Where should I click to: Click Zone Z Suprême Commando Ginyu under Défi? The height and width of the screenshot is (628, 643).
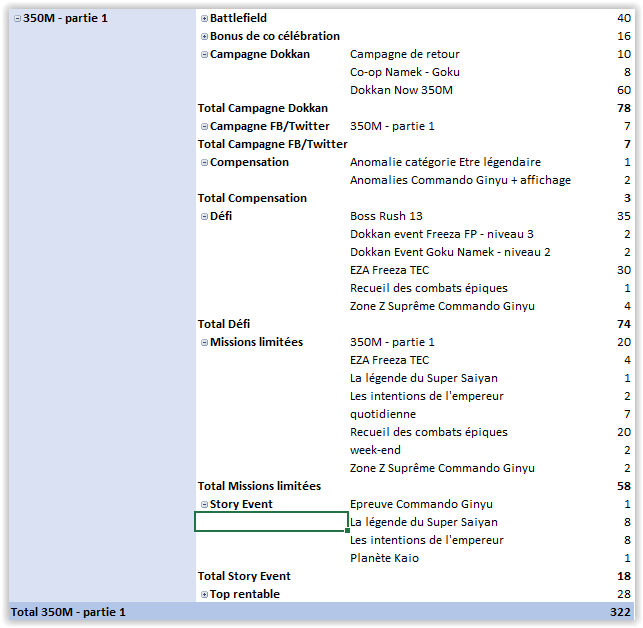pyautogui.click(x=442, y=306)
